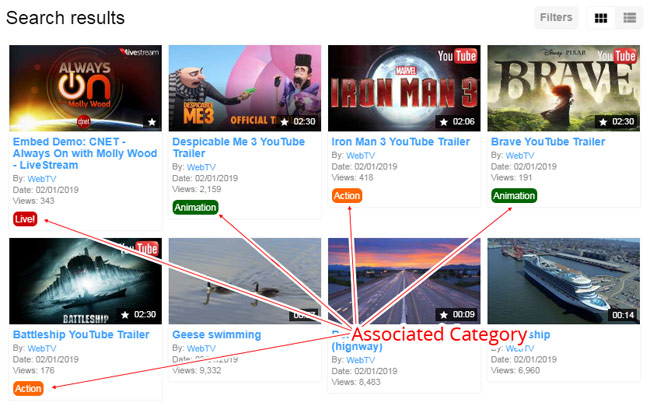Screen dimensions: 650x406
Task: Click WebTV author link under highway video
Action: pos(361,360)
